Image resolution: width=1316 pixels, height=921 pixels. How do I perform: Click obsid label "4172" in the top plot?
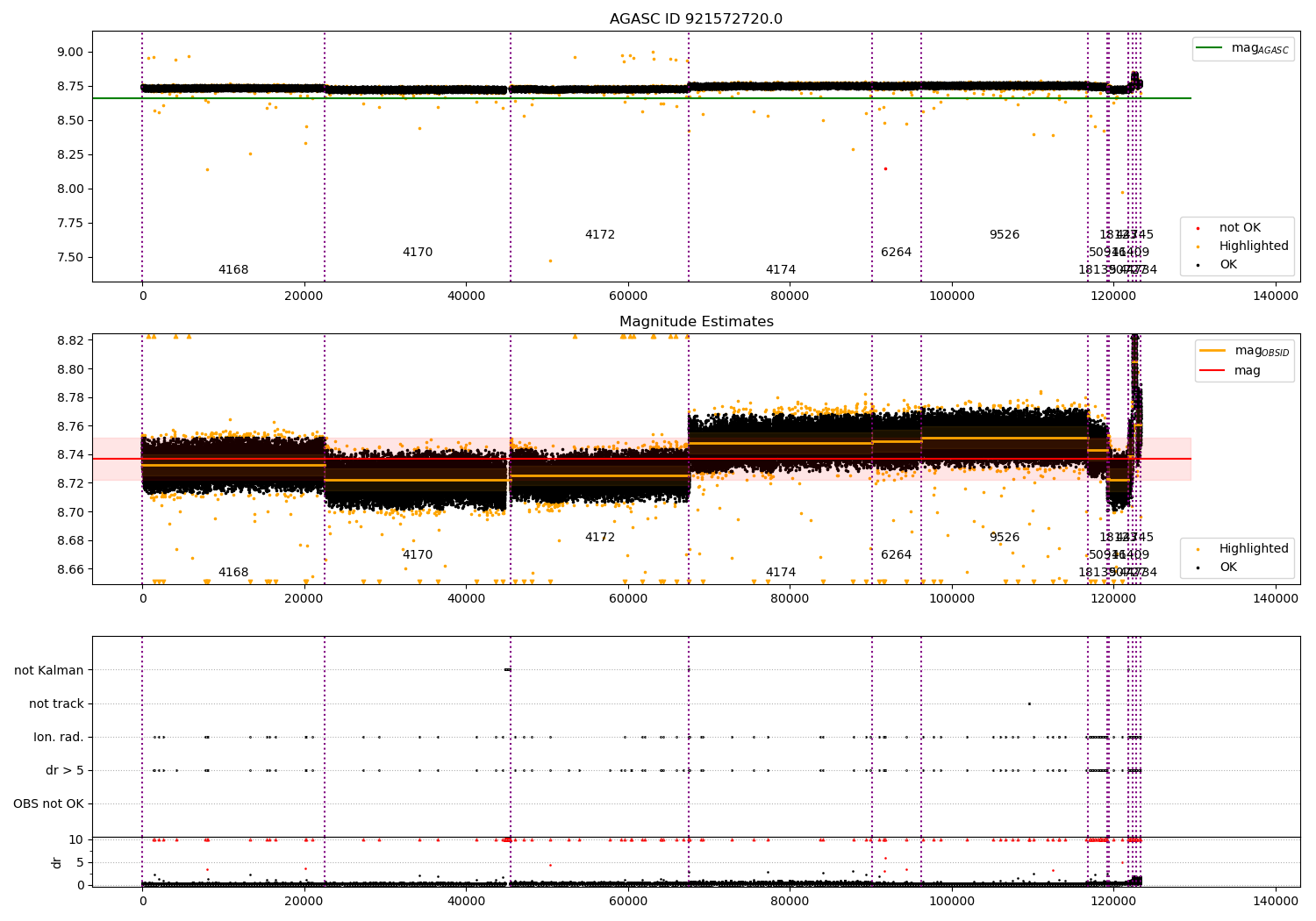[600, 235]
